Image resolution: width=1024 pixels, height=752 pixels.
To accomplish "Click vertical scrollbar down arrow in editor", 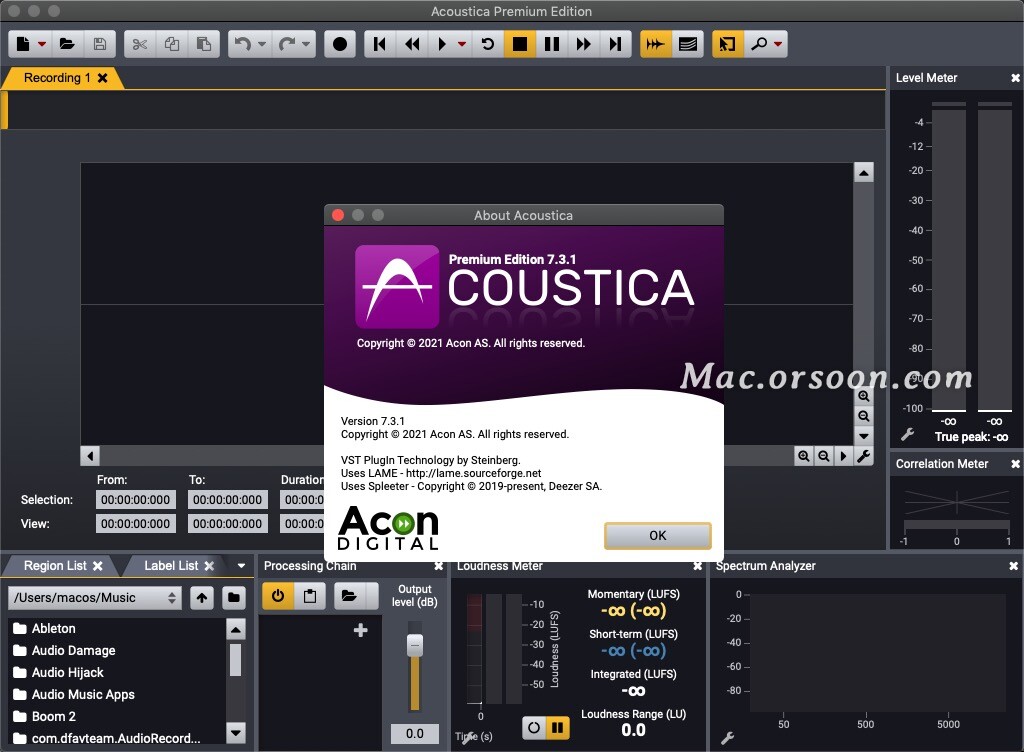I will 863,436.
